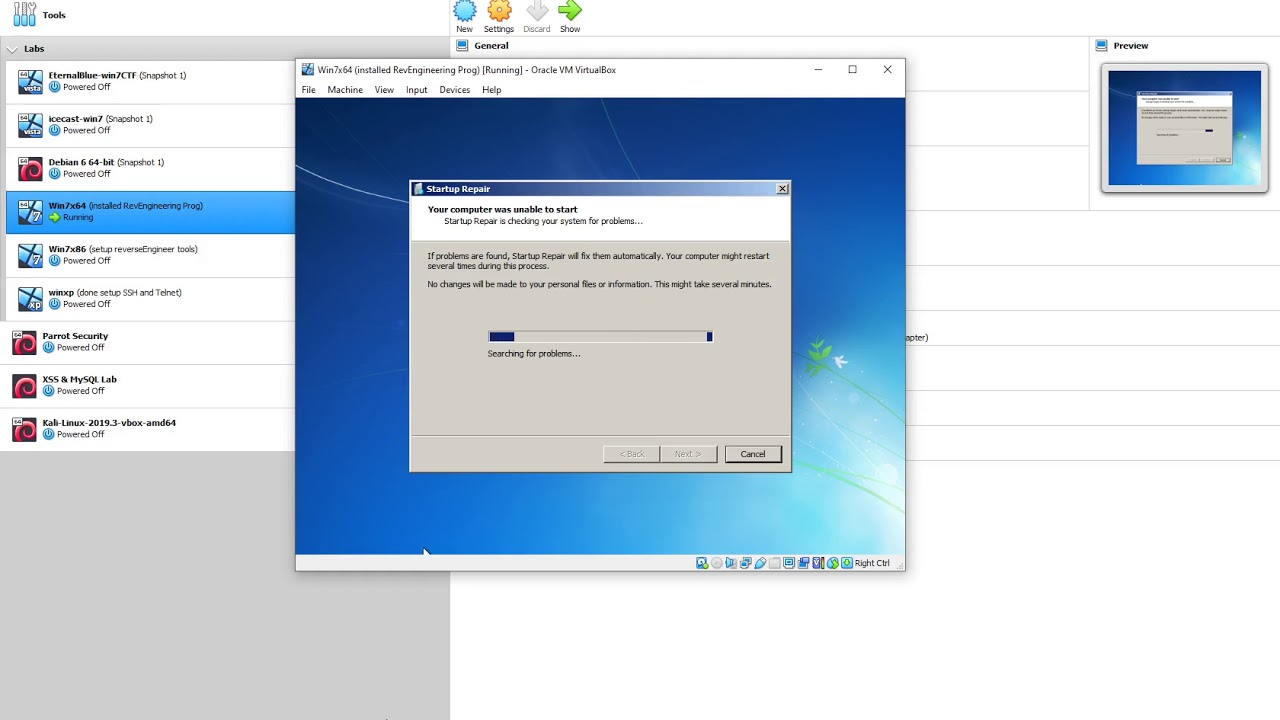Click the General section monitor icon
1280x720 pixels.
pos(462,45)
